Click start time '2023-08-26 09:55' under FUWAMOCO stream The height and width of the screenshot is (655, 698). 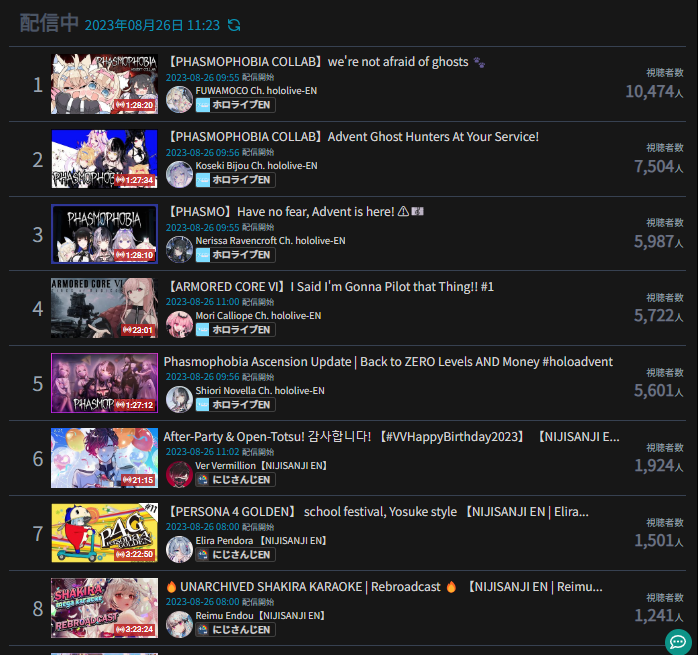203,77
